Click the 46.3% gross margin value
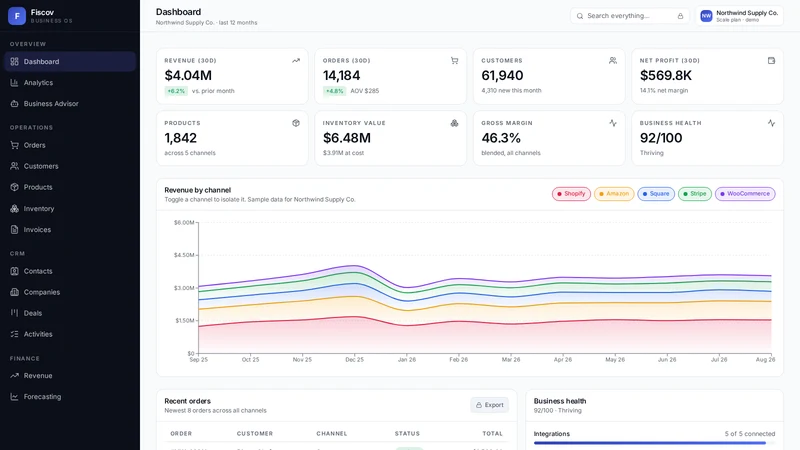800x450 pixels. [x=501, y=138]
